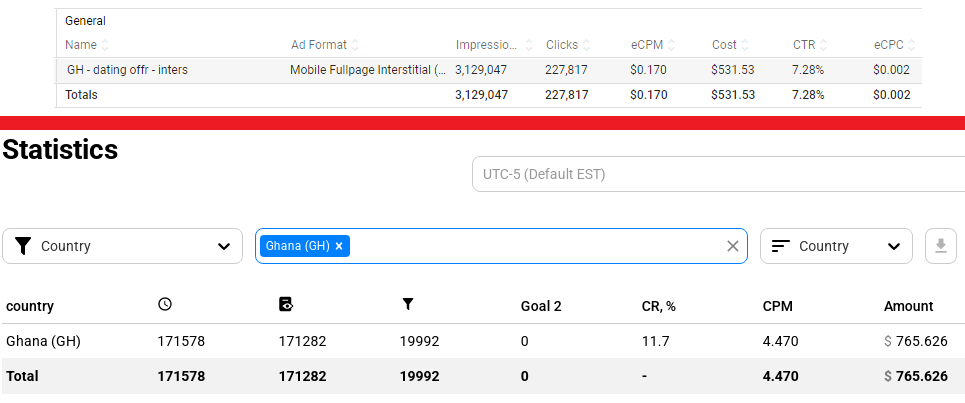Open the Country filter dropdown
Screen dimensions: 965x403
122,246
